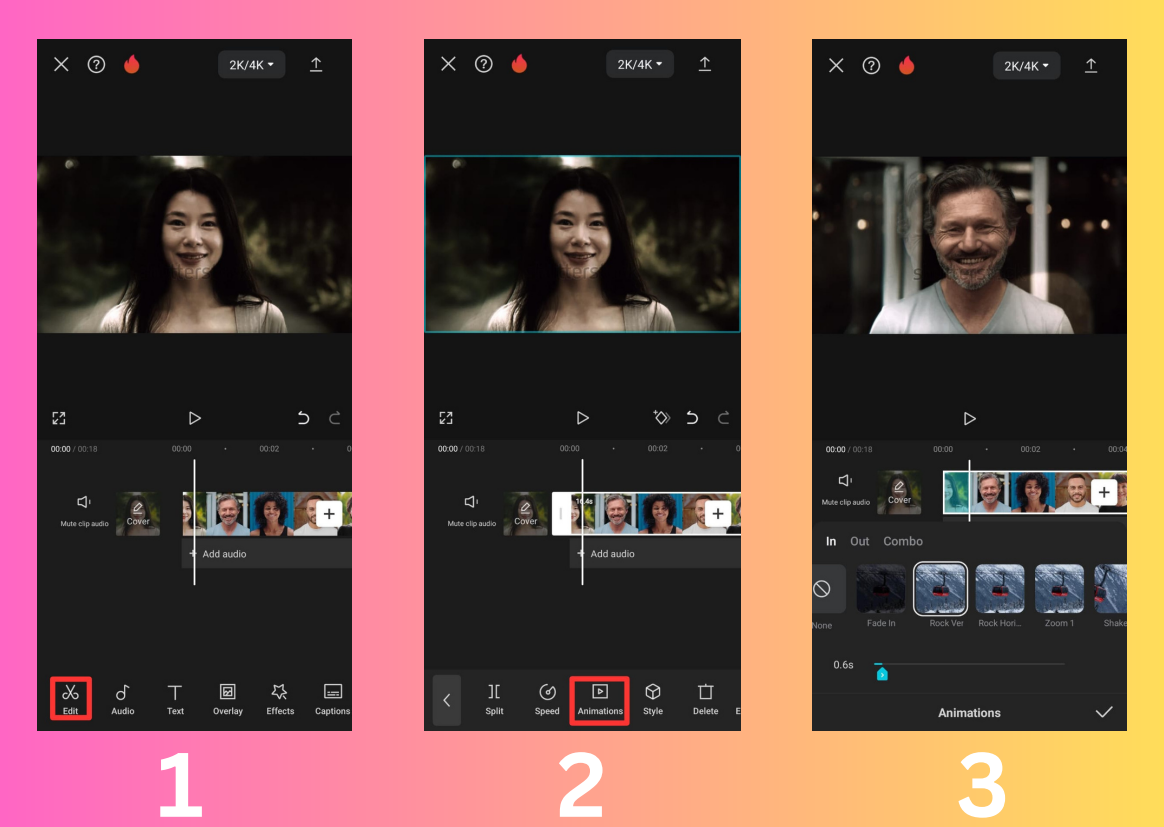Click the flame icon in screen 2

click(520, 64)
